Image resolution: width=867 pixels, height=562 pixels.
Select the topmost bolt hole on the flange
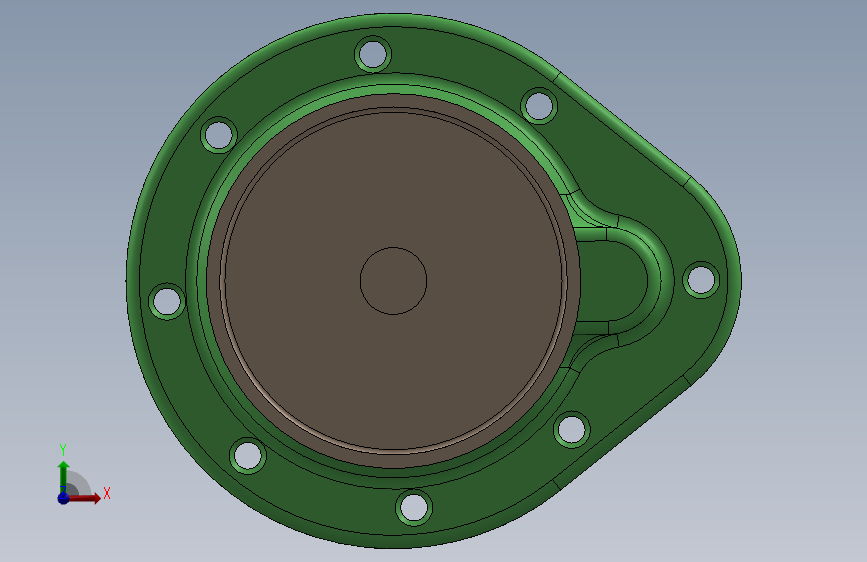[x=373, y=54]
